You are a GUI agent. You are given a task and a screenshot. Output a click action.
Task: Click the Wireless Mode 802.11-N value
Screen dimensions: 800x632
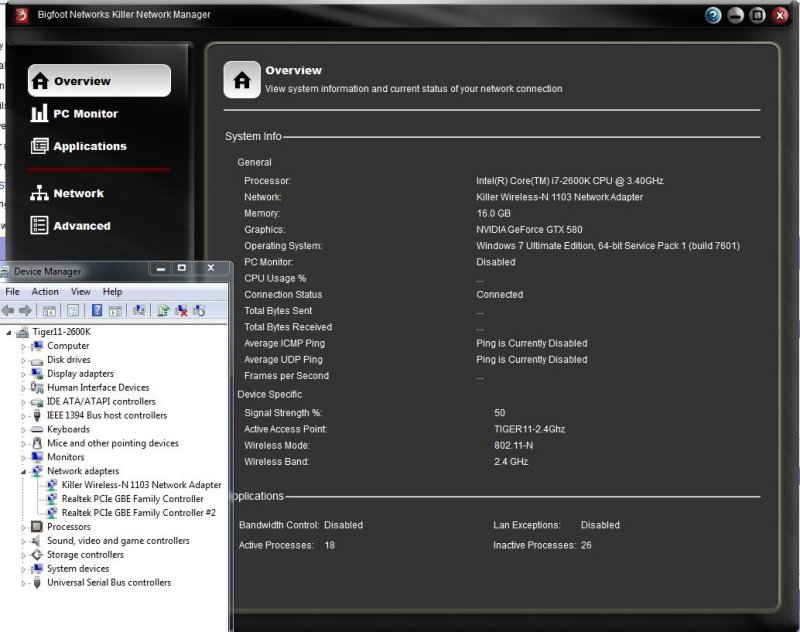coord(513,445)
